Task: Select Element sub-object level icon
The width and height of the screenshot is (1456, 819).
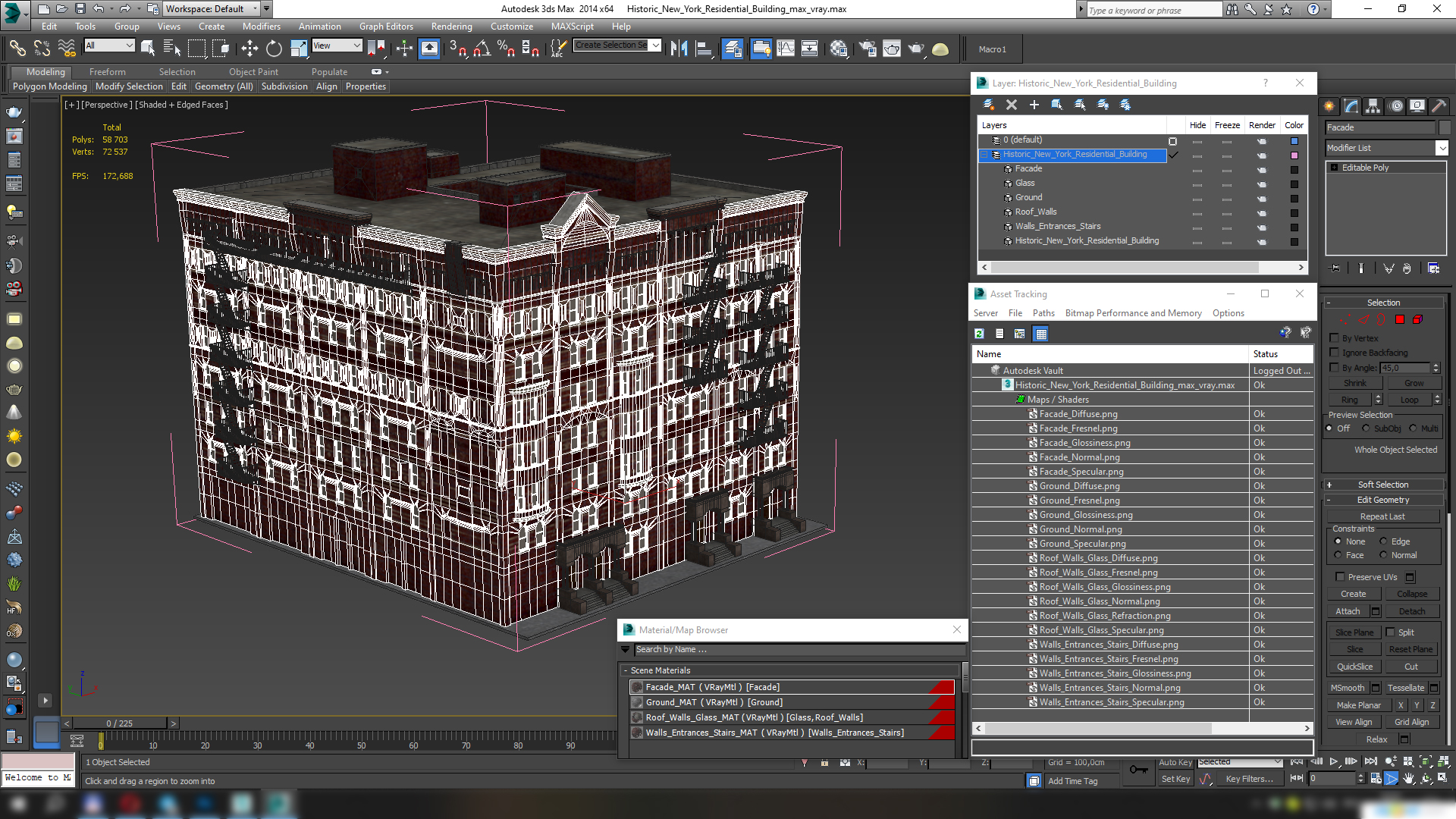Action: (1417, 320)
